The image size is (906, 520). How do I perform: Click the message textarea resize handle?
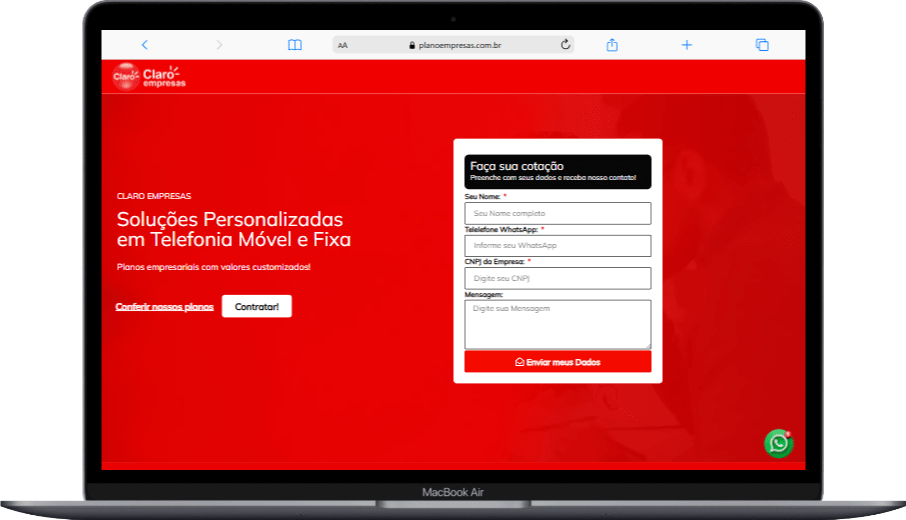647,345
